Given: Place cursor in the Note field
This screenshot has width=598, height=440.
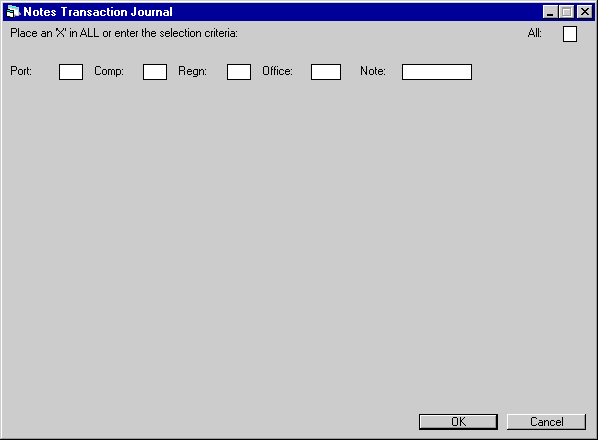Looking at the screenshot, I should coord(437,72).
